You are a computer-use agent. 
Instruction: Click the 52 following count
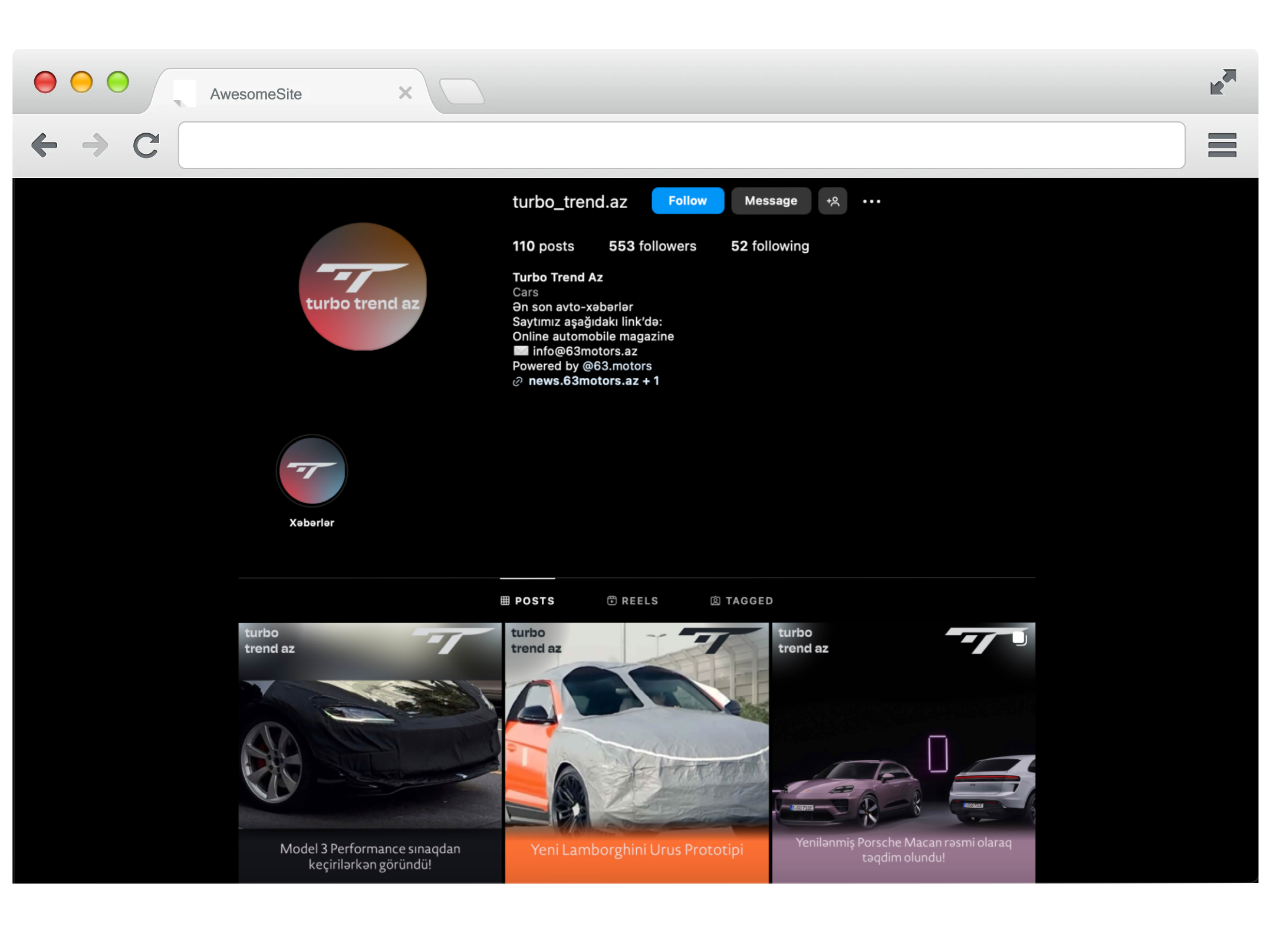[x=770, y=246]
